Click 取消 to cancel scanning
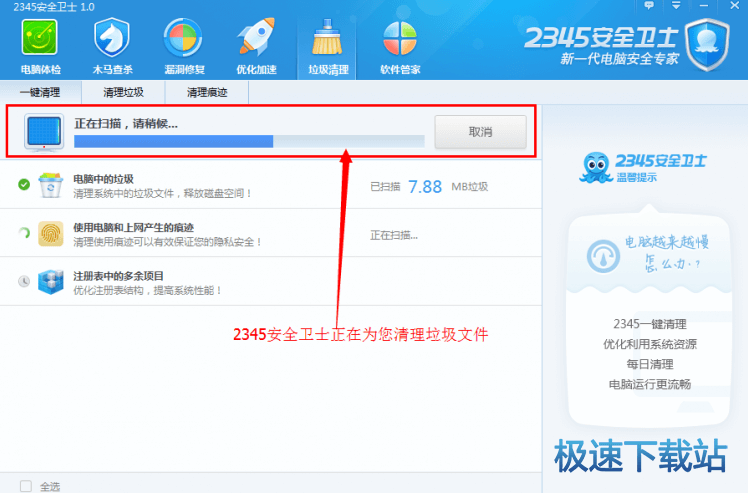The width and height of the screenshot is (748, 493). click(x=480, y=132)
